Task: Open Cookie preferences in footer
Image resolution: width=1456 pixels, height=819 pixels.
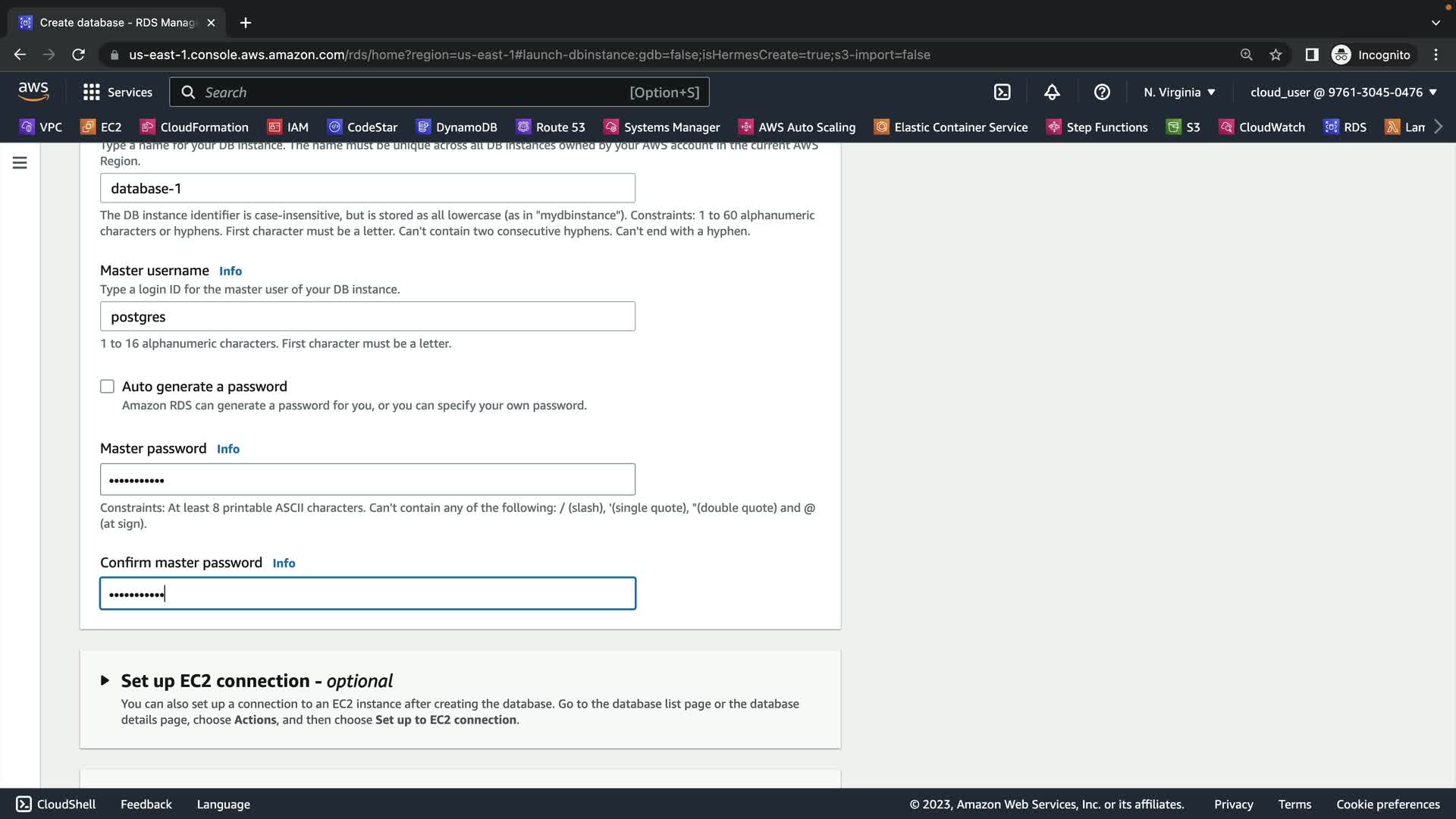Action: point(1388,805)
